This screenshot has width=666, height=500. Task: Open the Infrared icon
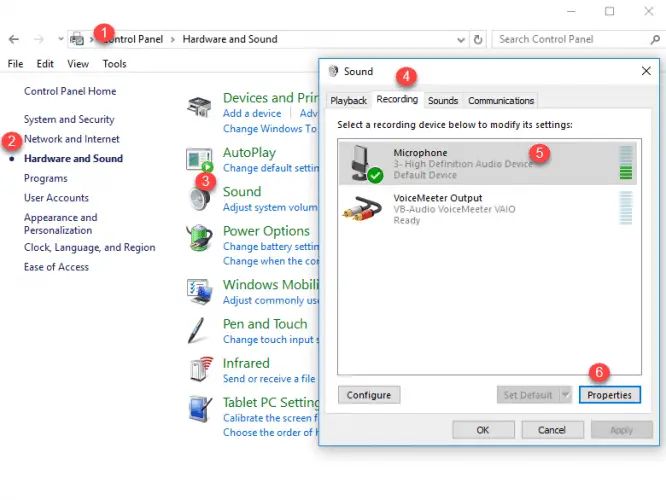200,370
